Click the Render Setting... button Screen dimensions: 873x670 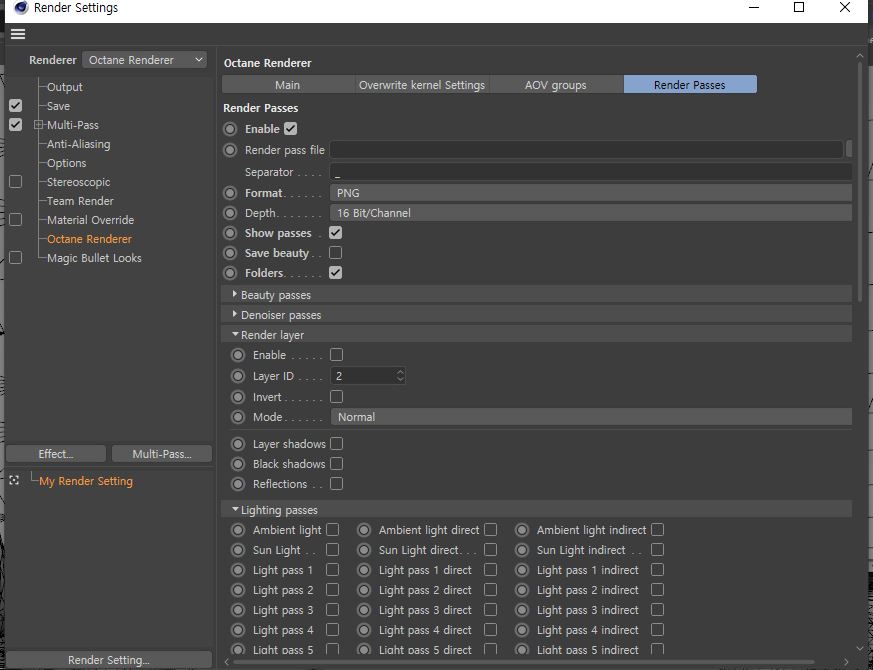[x=109, y=660]
